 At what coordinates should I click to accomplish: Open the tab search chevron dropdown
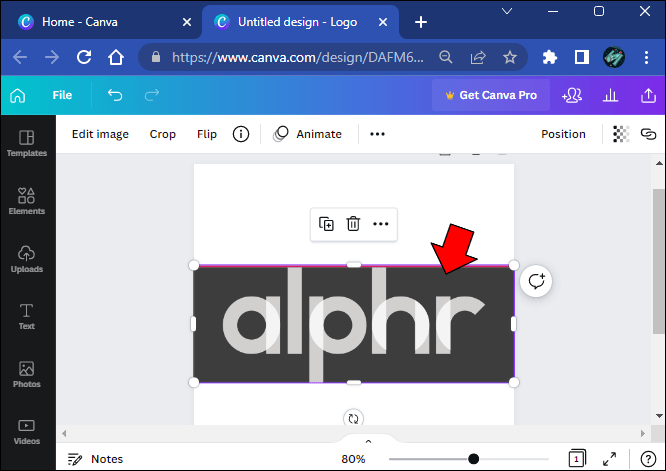[x=507, y=11]
